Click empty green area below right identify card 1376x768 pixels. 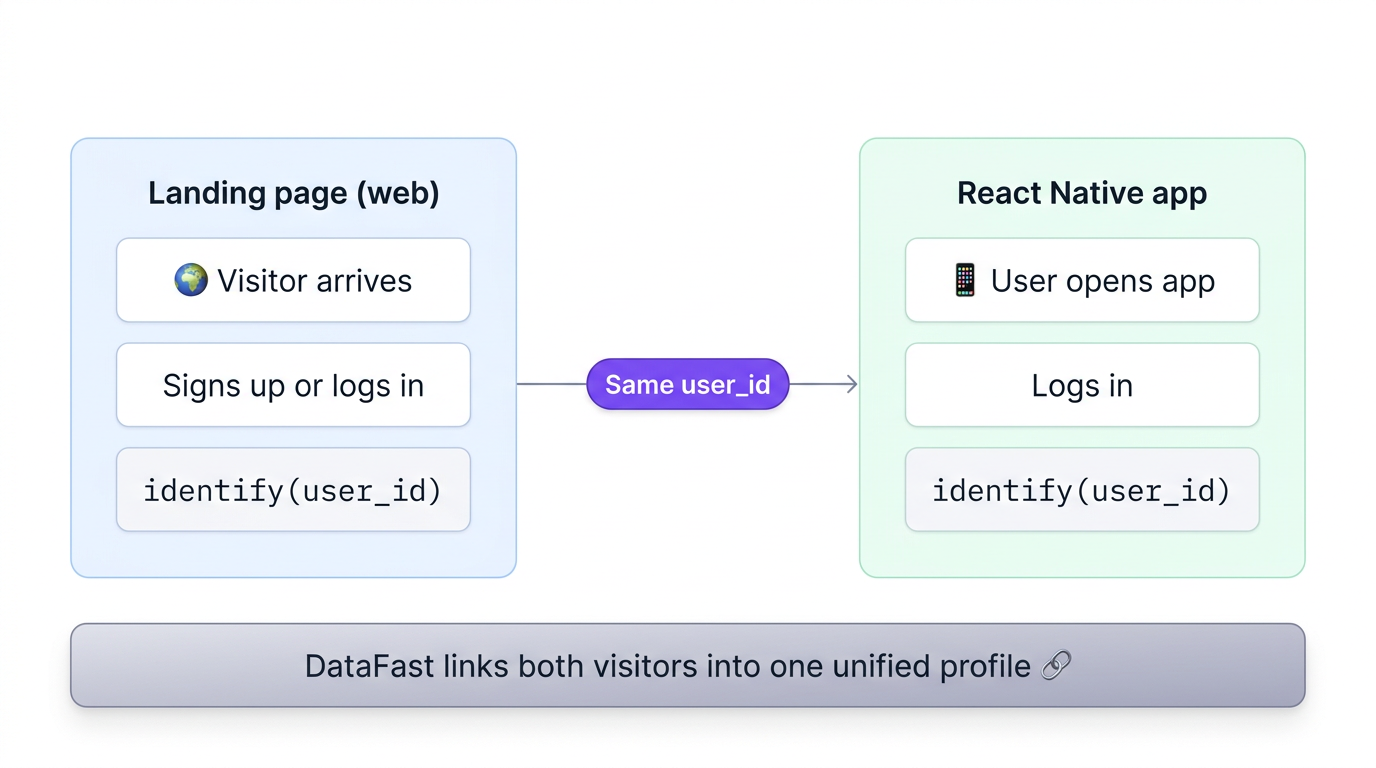pos(1082,554)
